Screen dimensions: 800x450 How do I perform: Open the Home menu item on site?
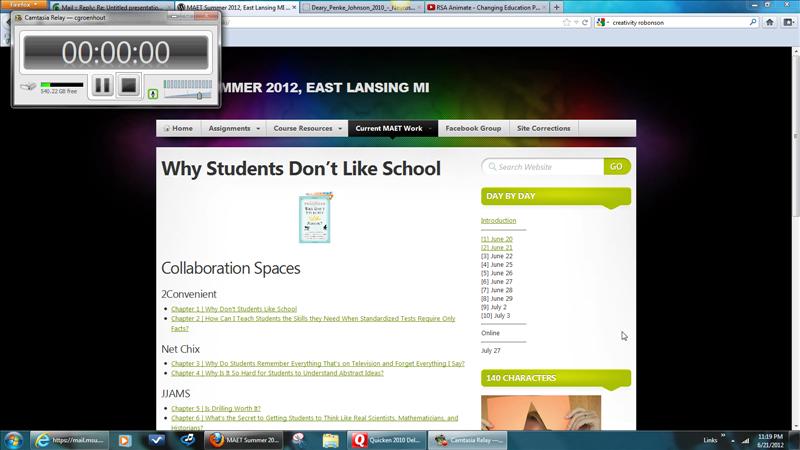pos(179,129)
